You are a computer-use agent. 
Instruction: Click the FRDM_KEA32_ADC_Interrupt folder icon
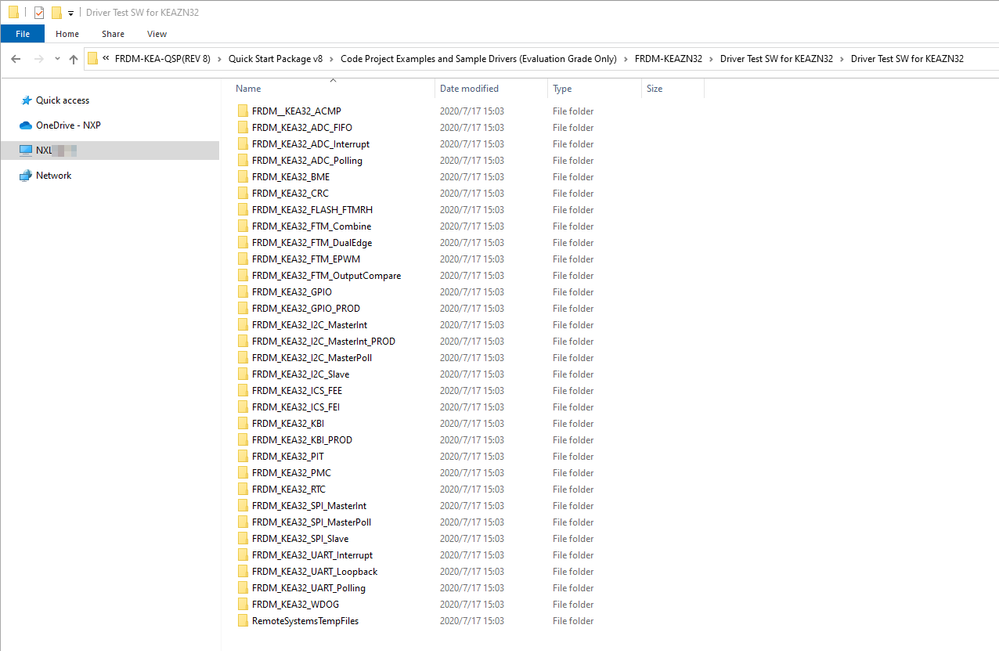(243, 144)
